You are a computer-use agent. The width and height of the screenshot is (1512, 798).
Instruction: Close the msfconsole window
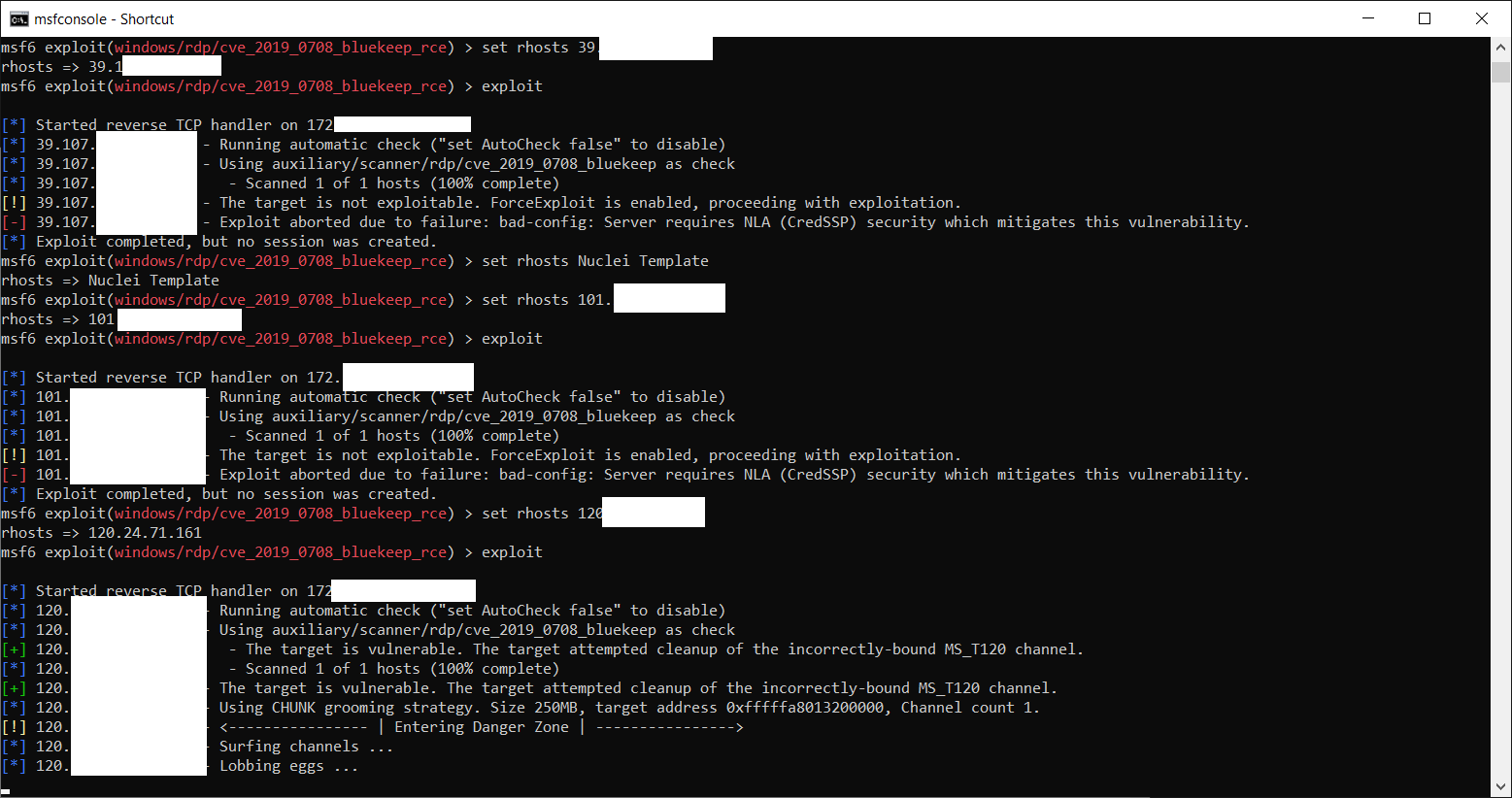click(1482, 18)
